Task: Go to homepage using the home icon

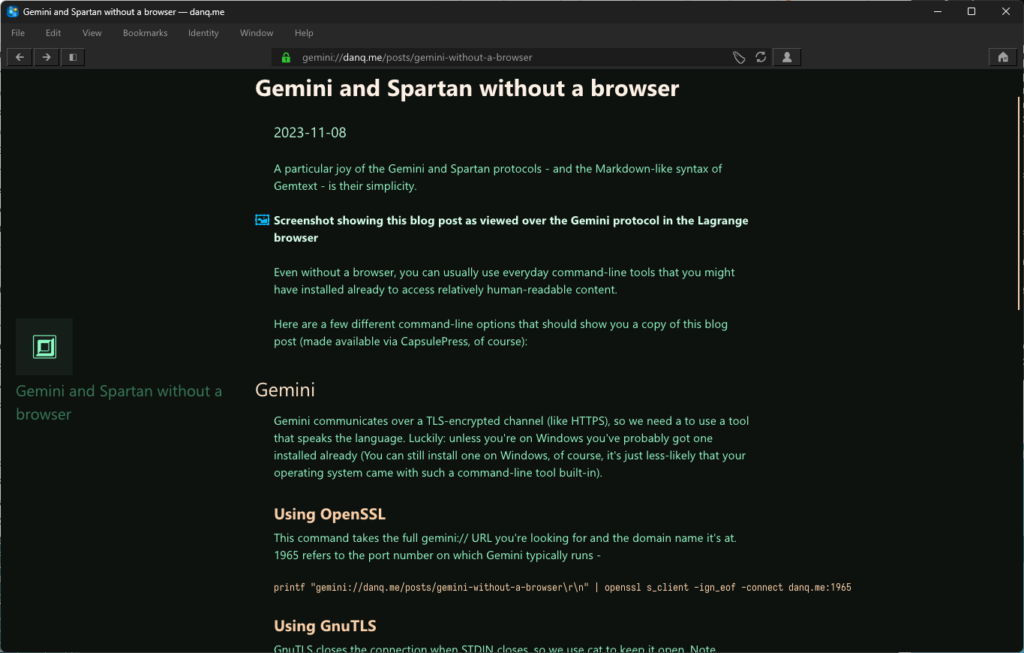Action: (x=1002, y=57)
